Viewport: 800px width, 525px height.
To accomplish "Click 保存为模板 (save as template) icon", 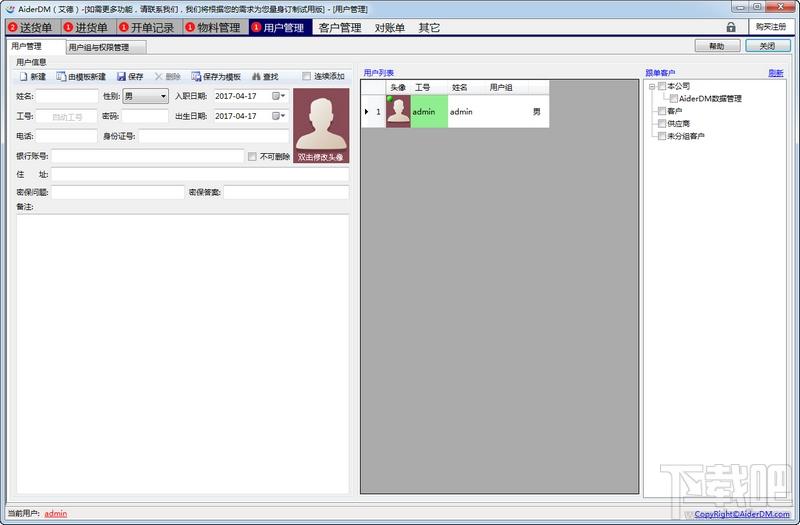I will coord(196,77).
